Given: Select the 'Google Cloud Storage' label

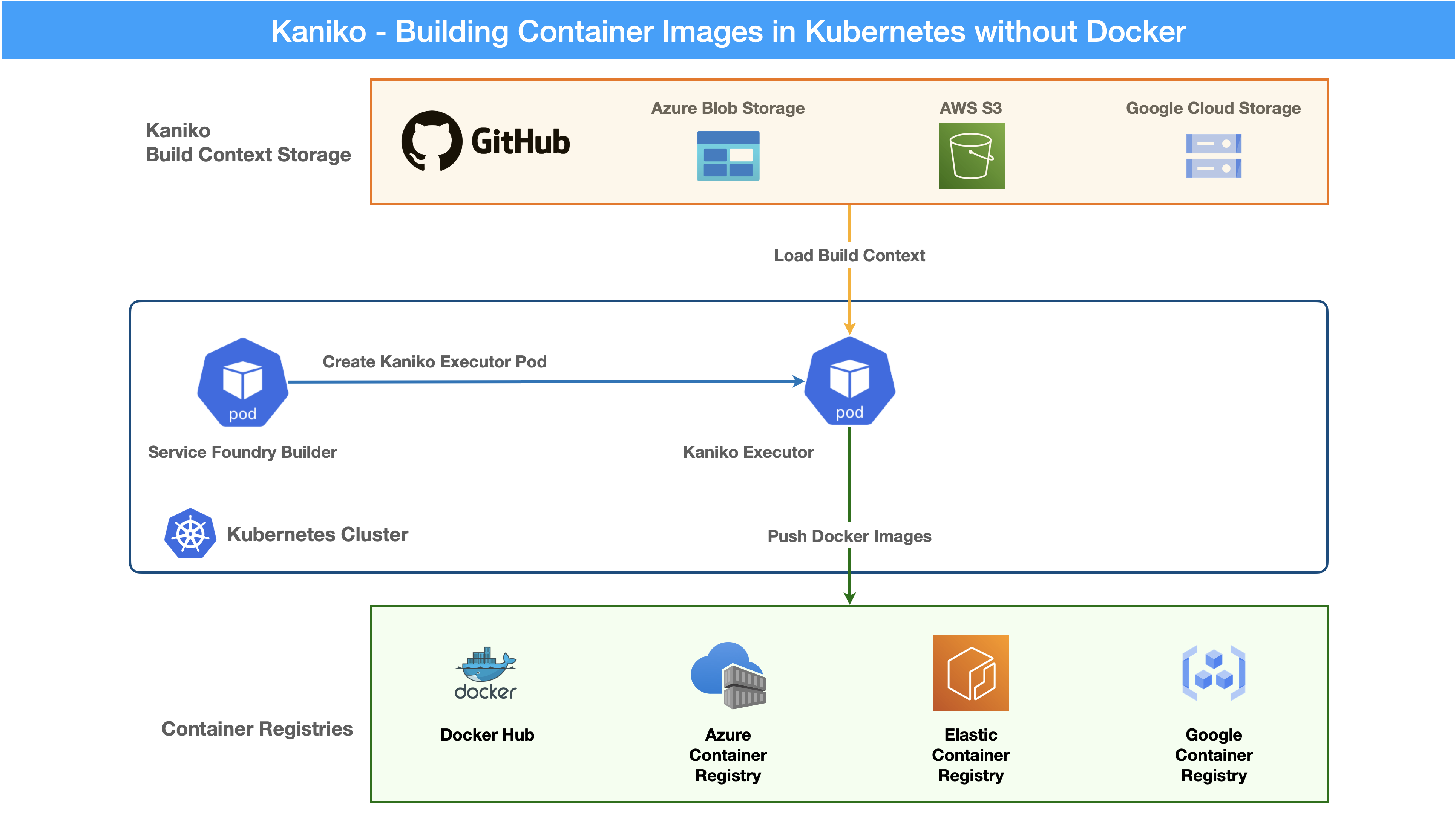Looking at the screenshot, I should click(1214, 108).
